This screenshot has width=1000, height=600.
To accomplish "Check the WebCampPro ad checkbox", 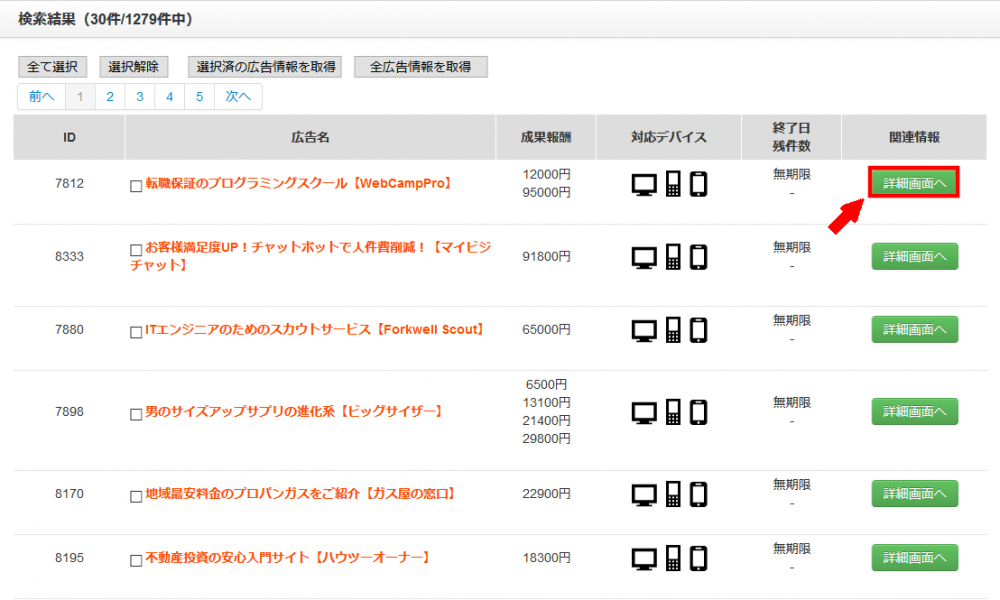I will (x=136, y=186).
